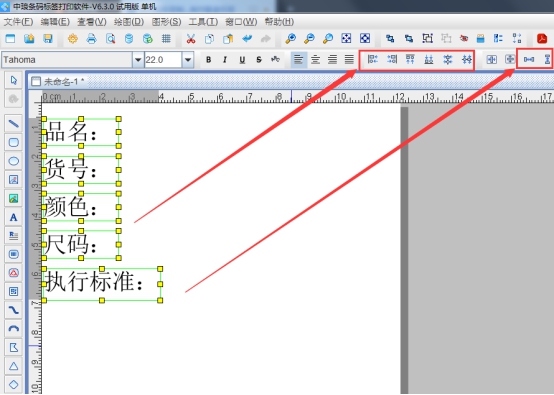Open print with the printer icon
The width and height of the screenshot is (554, 395).
pyautogui.click(x=92, y=39)
